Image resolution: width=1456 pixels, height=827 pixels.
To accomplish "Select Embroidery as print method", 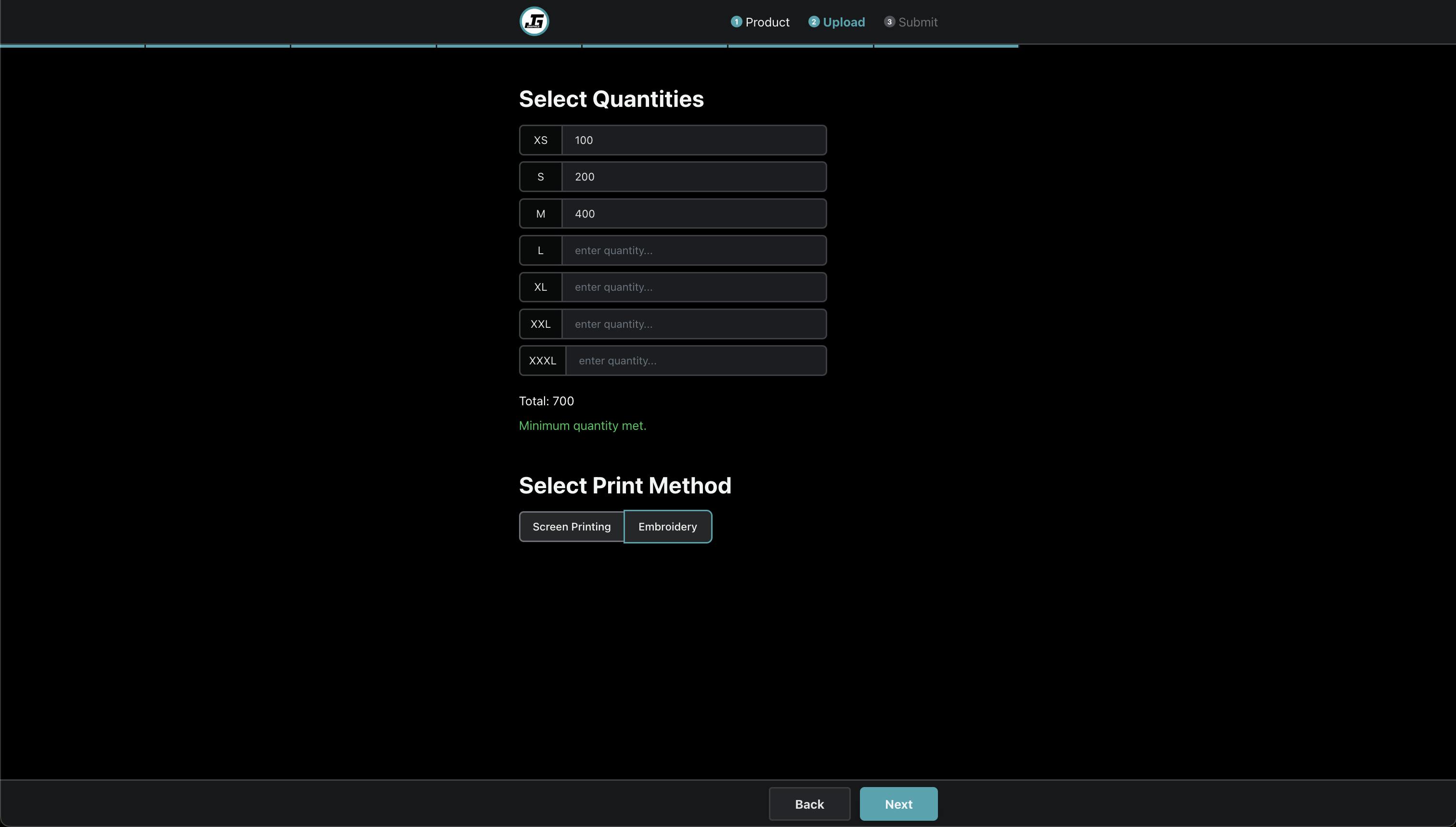I will point(667,526).
